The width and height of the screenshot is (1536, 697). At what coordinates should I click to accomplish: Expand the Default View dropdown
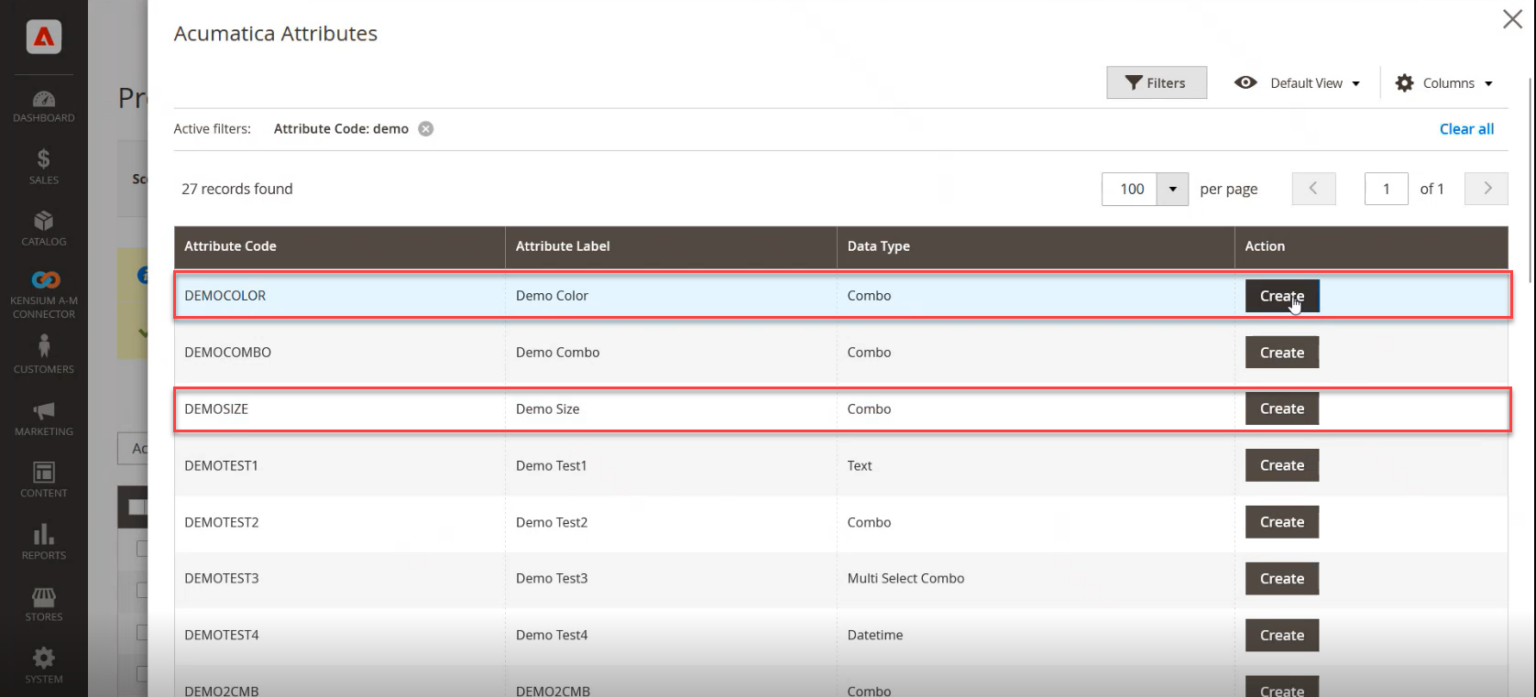[x=1297, y=83]
